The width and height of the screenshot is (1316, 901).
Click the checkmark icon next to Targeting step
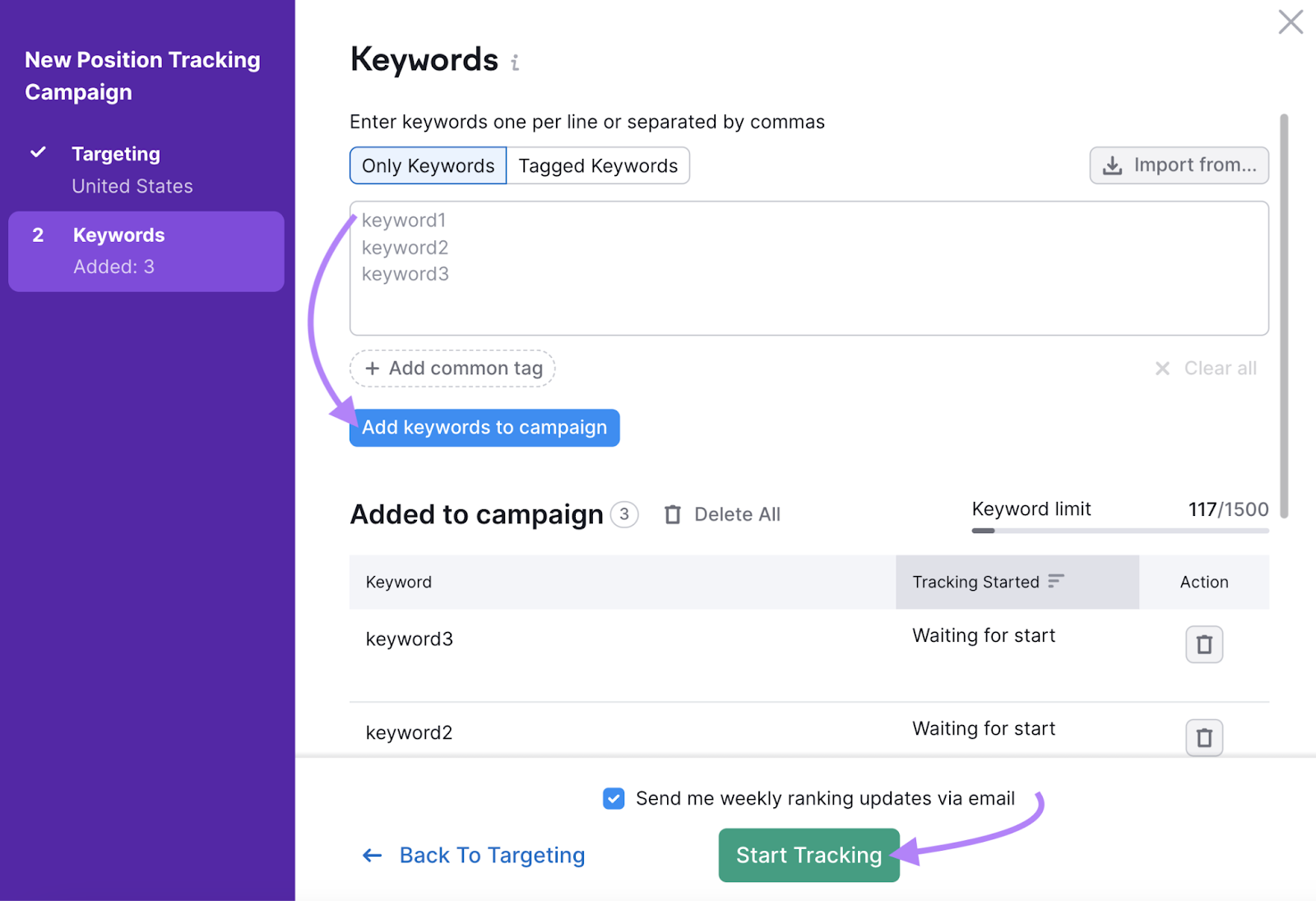(x=38, y=152)
